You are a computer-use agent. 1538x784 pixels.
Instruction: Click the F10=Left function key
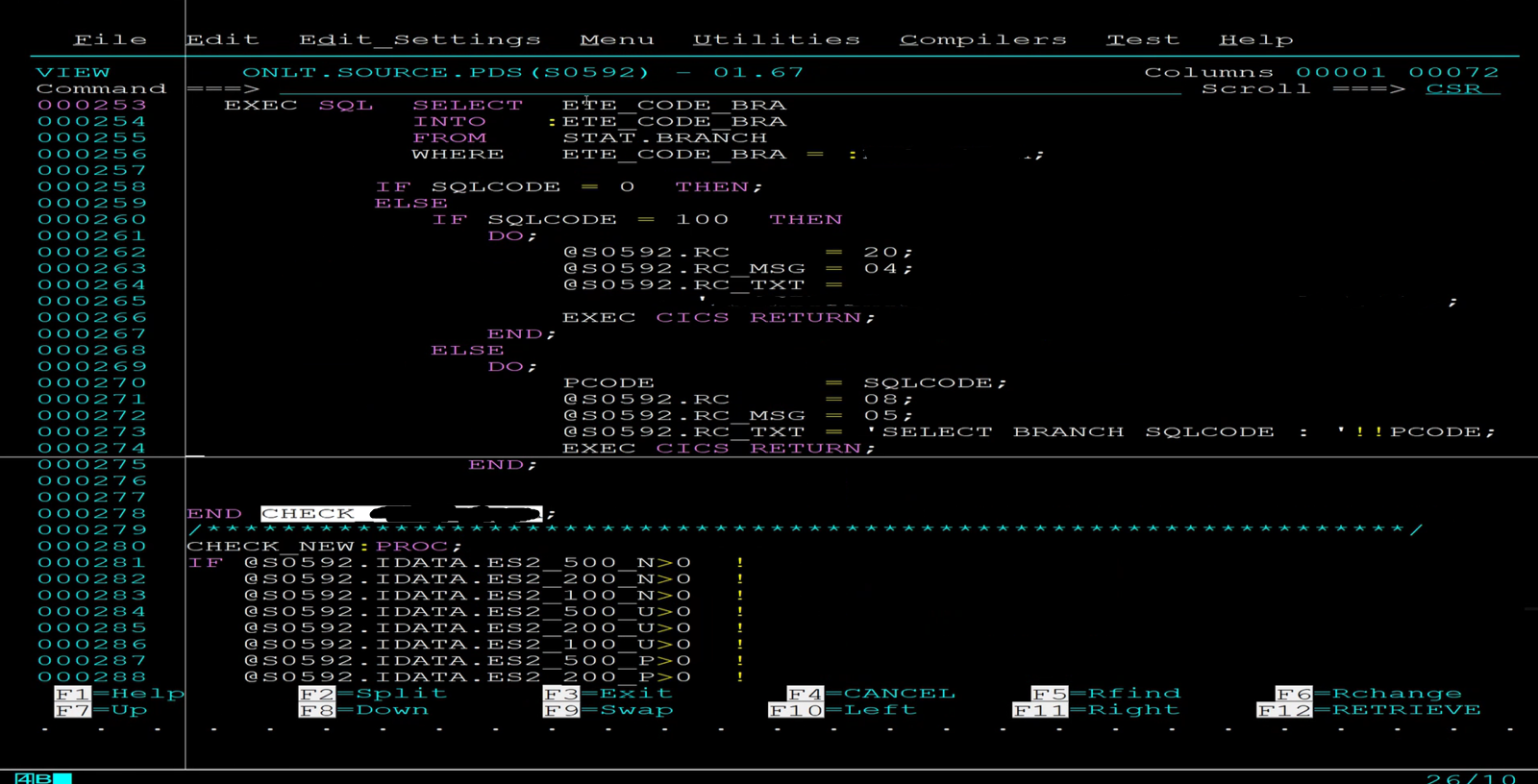click(x=842, y=709)
